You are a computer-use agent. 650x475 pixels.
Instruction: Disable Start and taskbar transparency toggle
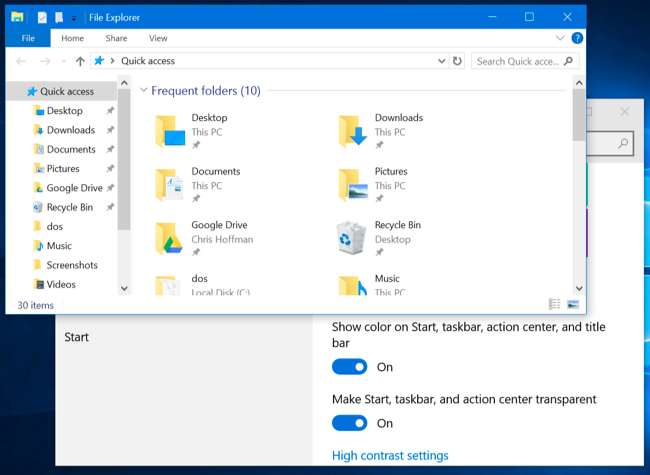pos(350,423)
